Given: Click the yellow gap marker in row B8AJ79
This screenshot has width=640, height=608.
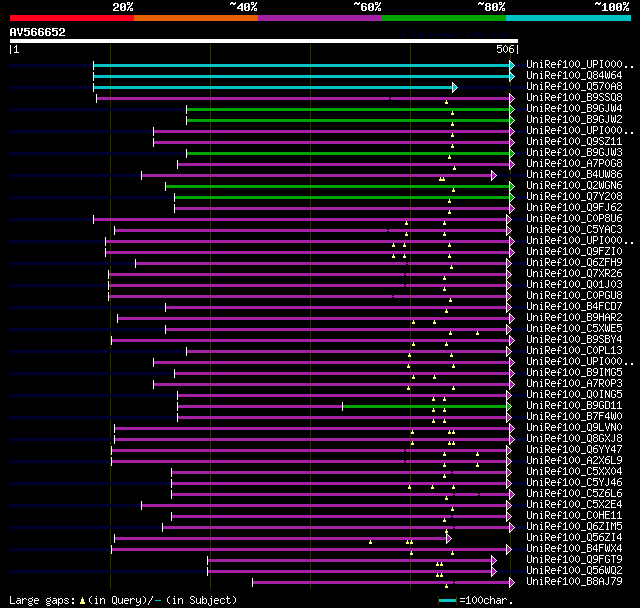Looking at the screenshot, I should point(447,586).
